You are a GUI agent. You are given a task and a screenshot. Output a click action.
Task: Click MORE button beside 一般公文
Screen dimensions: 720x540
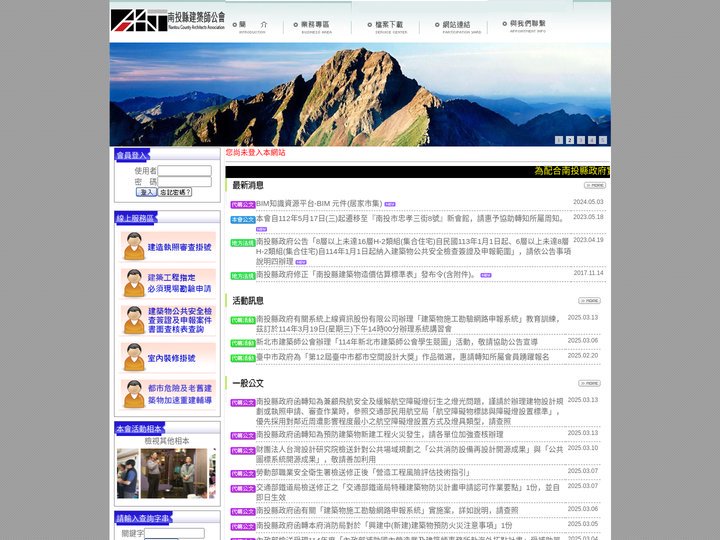tap(589, 383)
